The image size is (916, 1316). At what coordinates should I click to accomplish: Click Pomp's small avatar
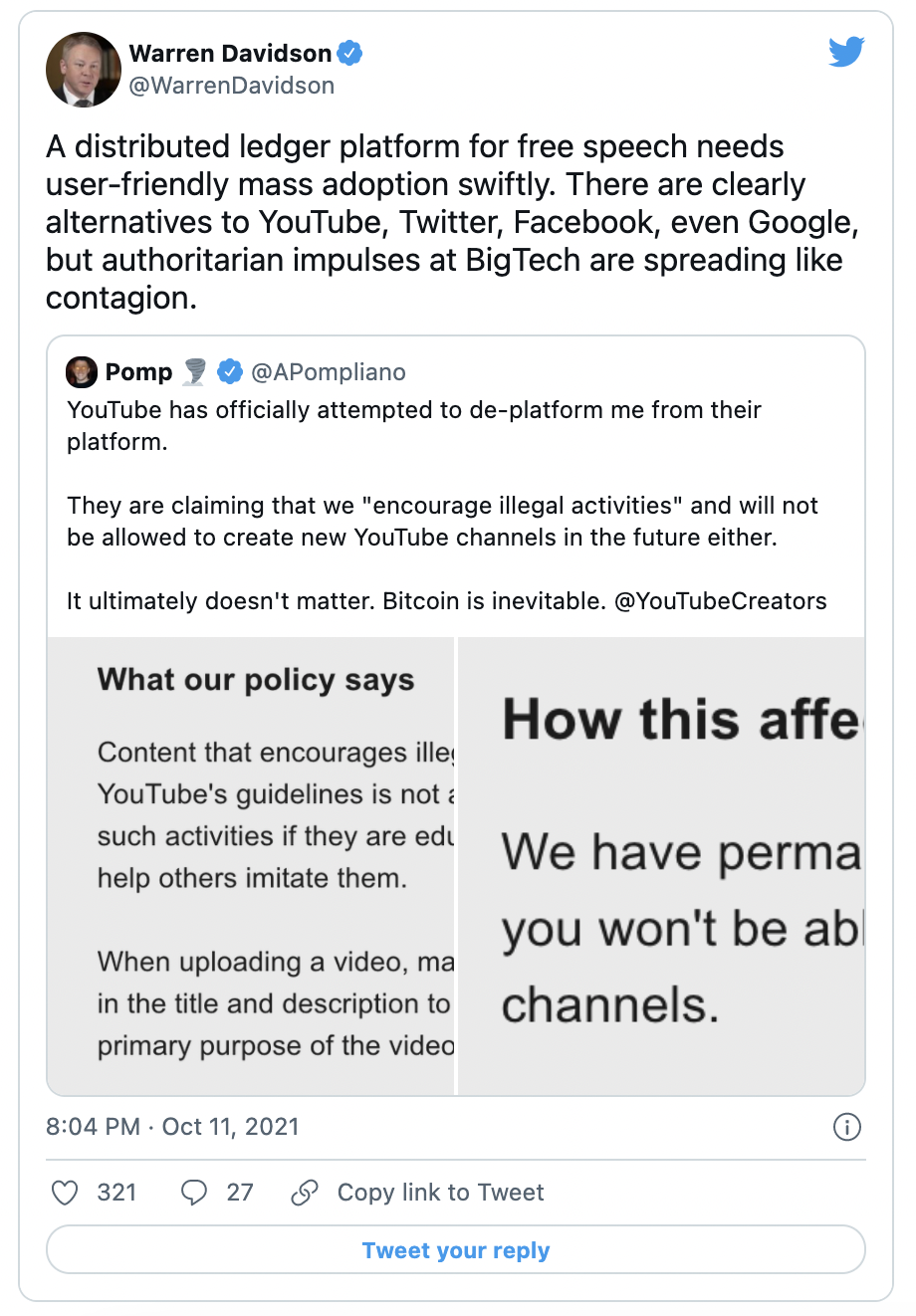click(82, 372)
